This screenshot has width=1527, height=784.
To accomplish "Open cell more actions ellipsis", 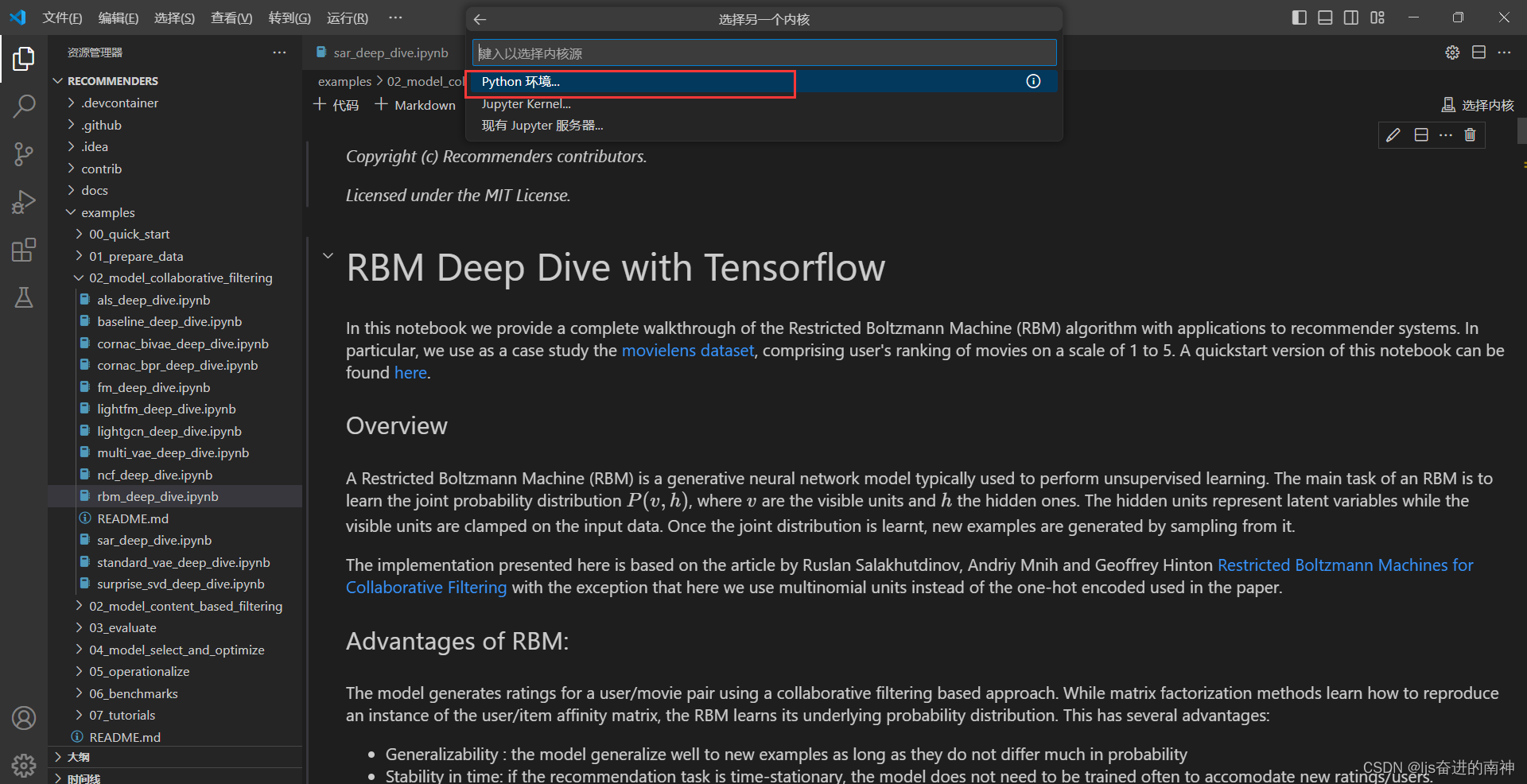I will [x=1446, y=135].
